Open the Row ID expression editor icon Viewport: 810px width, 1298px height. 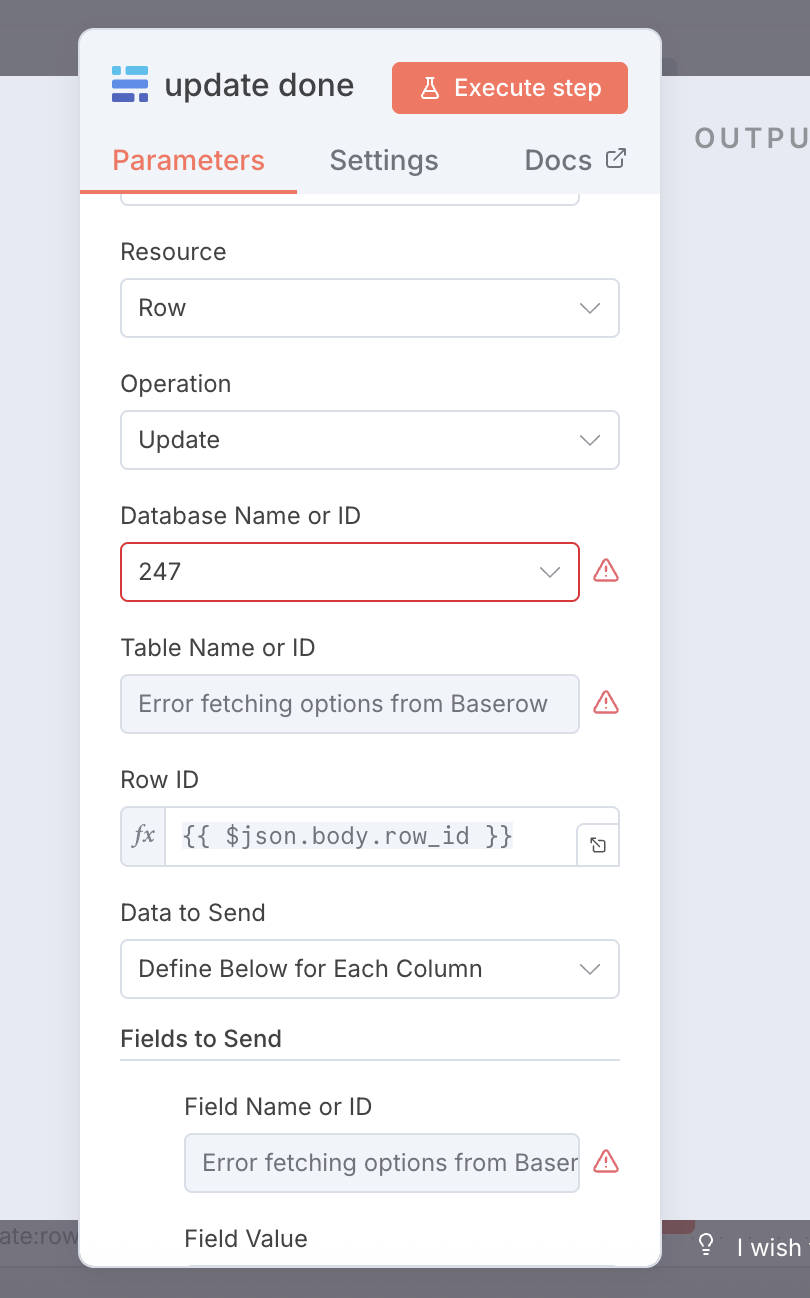(597, 845)
